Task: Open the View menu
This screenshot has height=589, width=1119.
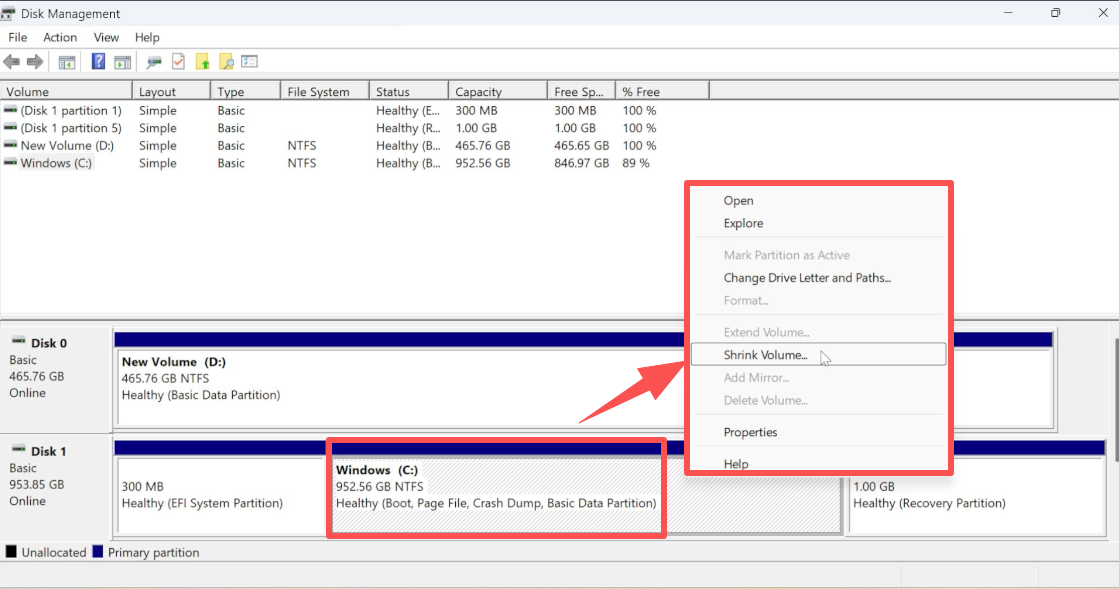Action: [106, 37]
